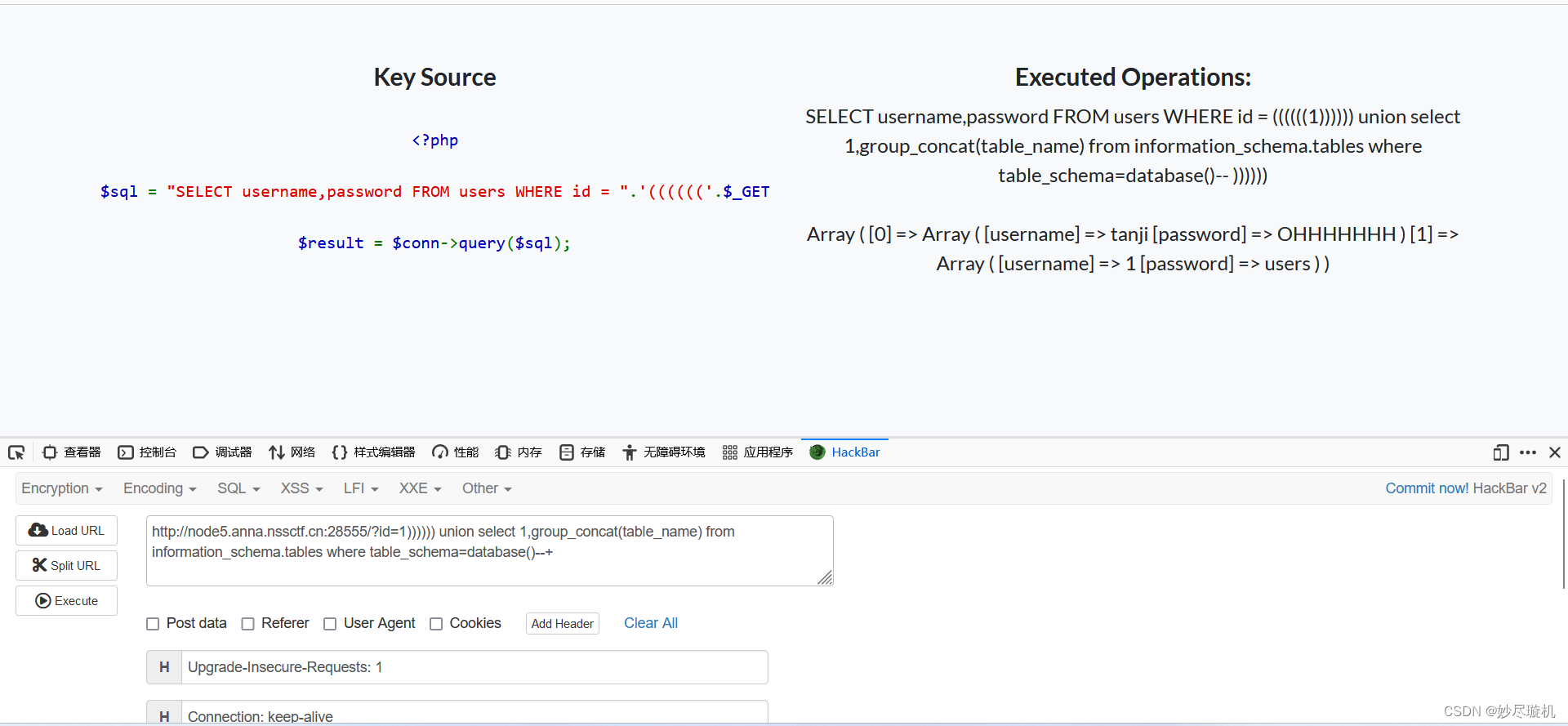Enable the User Agent checkbox
The height and width of the screenshot is (726, 1568).
coord(330,624)
